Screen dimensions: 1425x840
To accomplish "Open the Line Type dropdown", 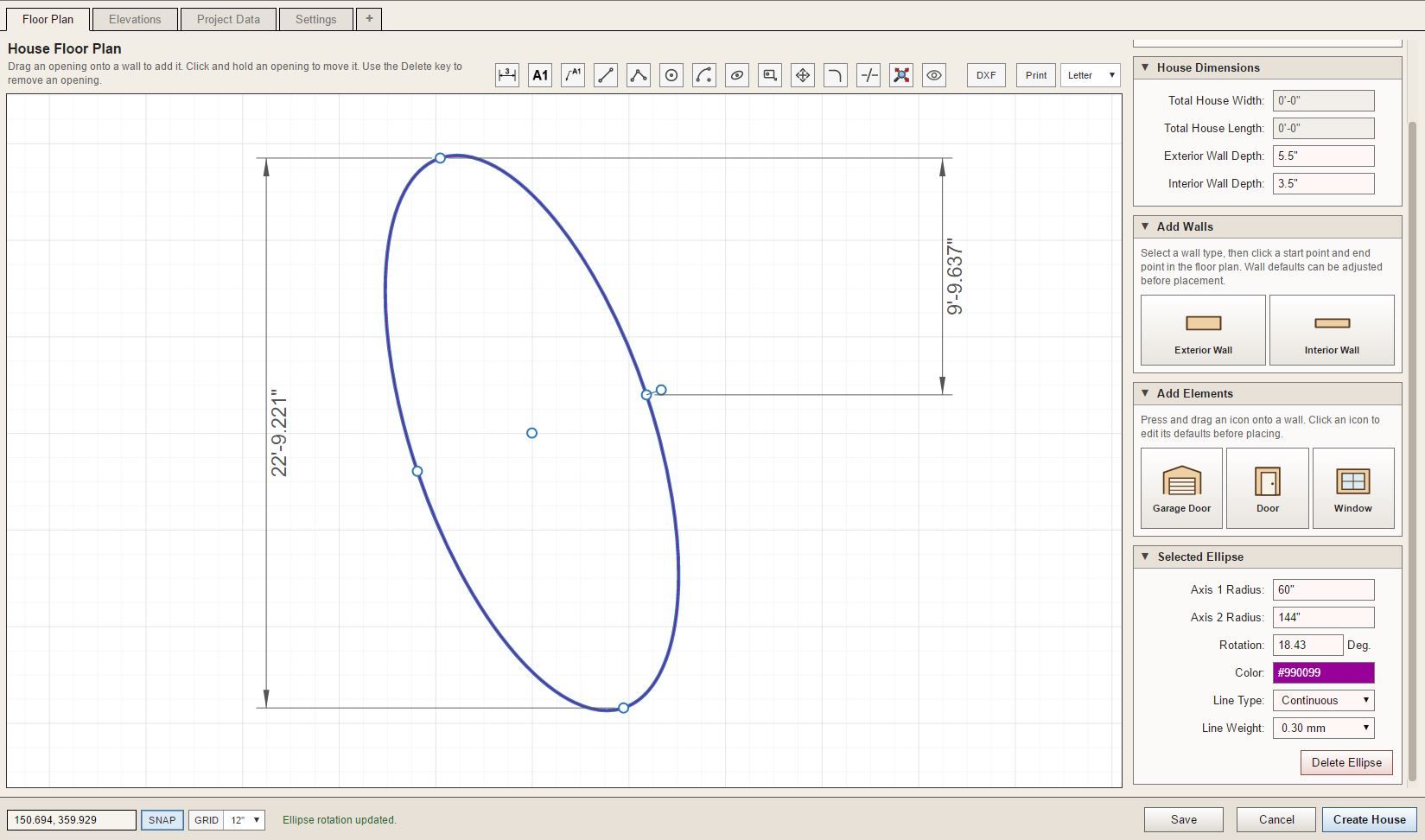I will 1323,700.
